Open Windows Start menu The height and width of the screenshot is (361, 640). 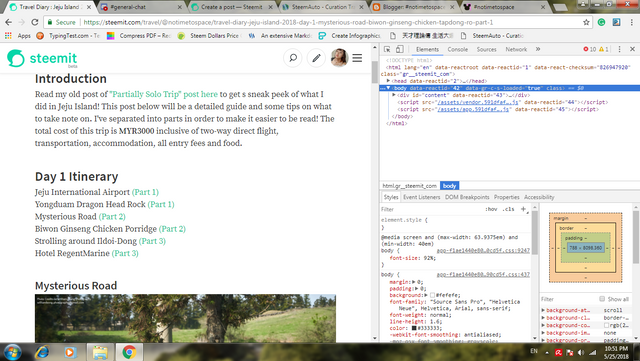point(12,352)
